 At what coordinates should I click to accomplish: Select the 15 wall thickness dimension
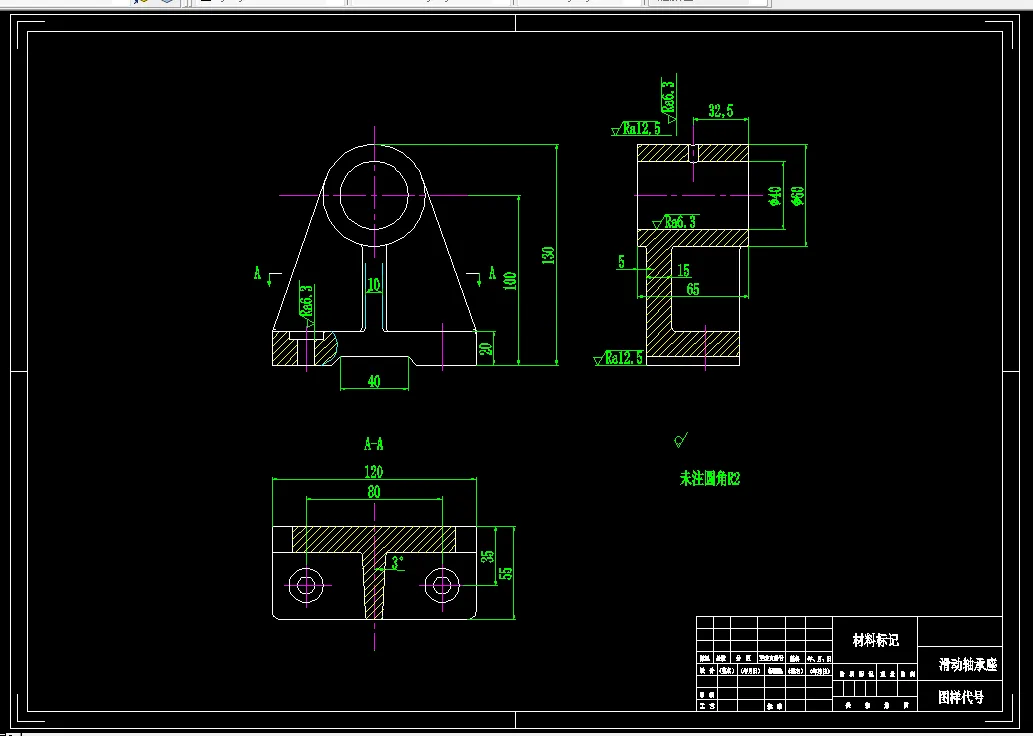pos(683,270)
